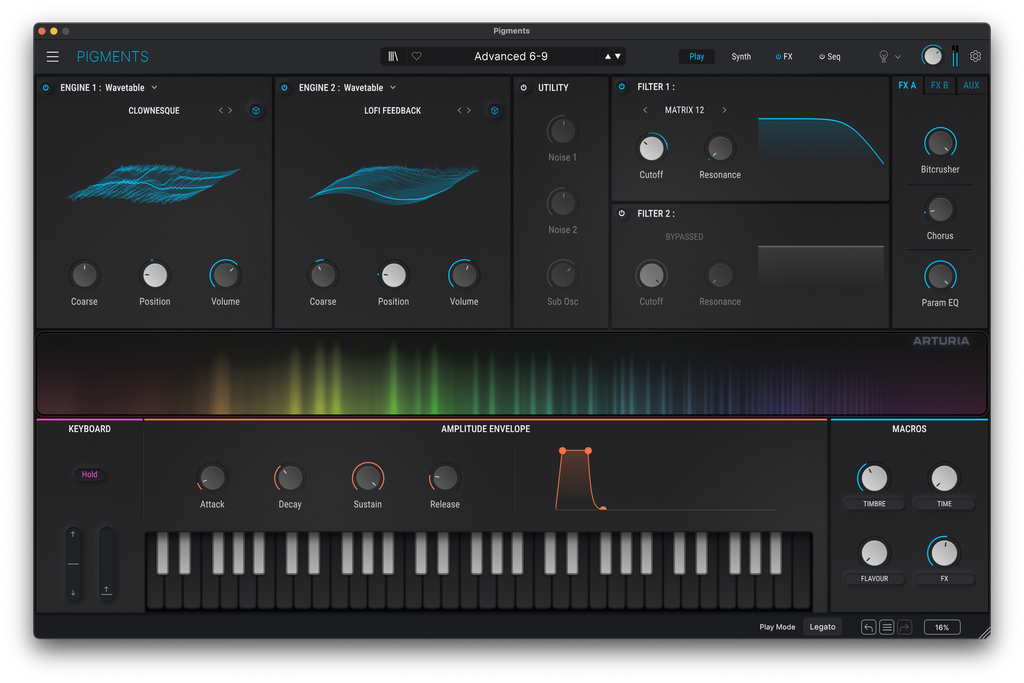This screenshot has height=683, width=1024.
Task: Click Filter 1 Cutoff knob
Action: click(651, 148)
